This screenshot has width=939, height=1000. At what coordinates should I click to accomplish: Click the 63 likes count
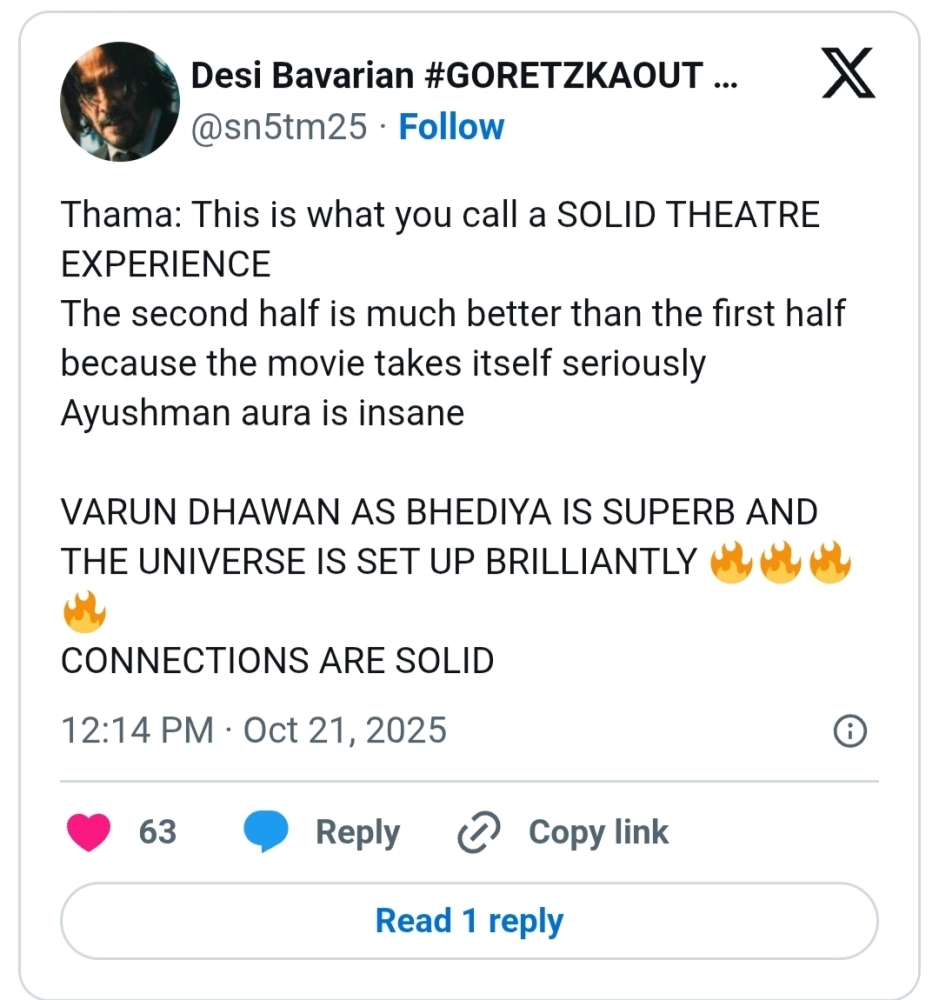click(x=157, y=832)
